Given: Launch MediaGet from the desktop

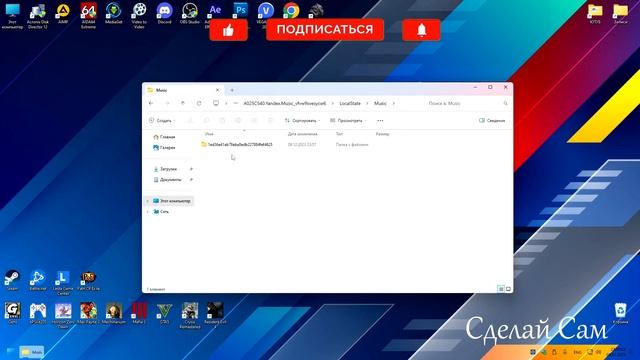Looking at the screenshot, I should (x=113, y=14).
